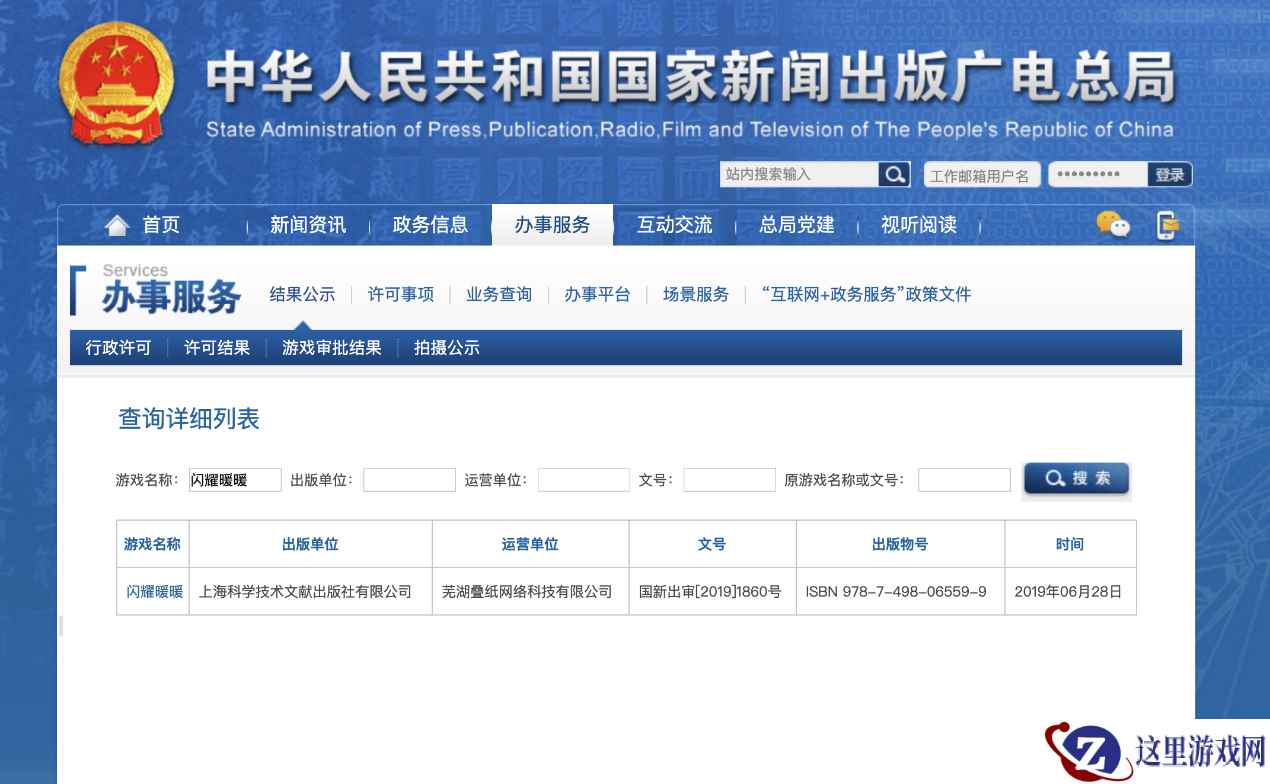Focus the 原游戏名称或文号 input field

pyautogui.click(x=964, y=480)
